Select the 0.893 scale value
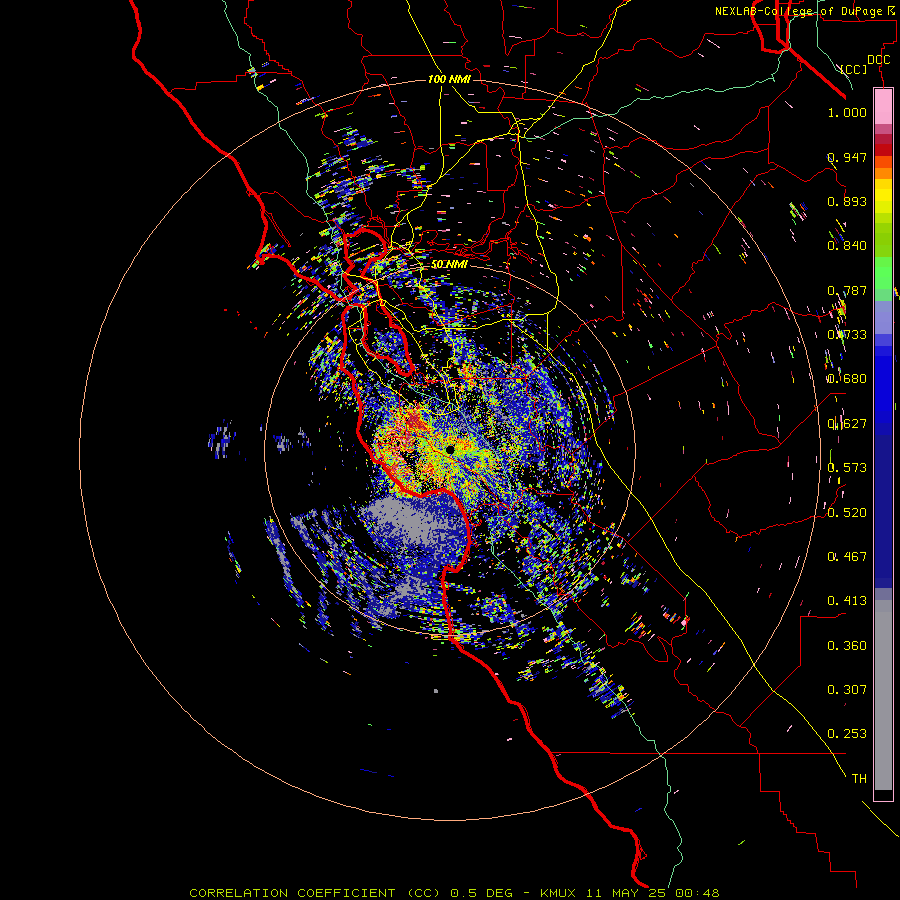The height and width of the screenshot is (900, 900). pos(847,201)
